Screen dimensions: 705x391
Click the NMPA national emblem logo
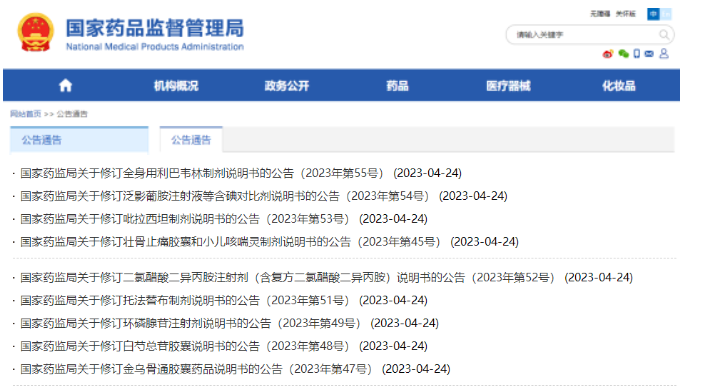click(36, 32)
